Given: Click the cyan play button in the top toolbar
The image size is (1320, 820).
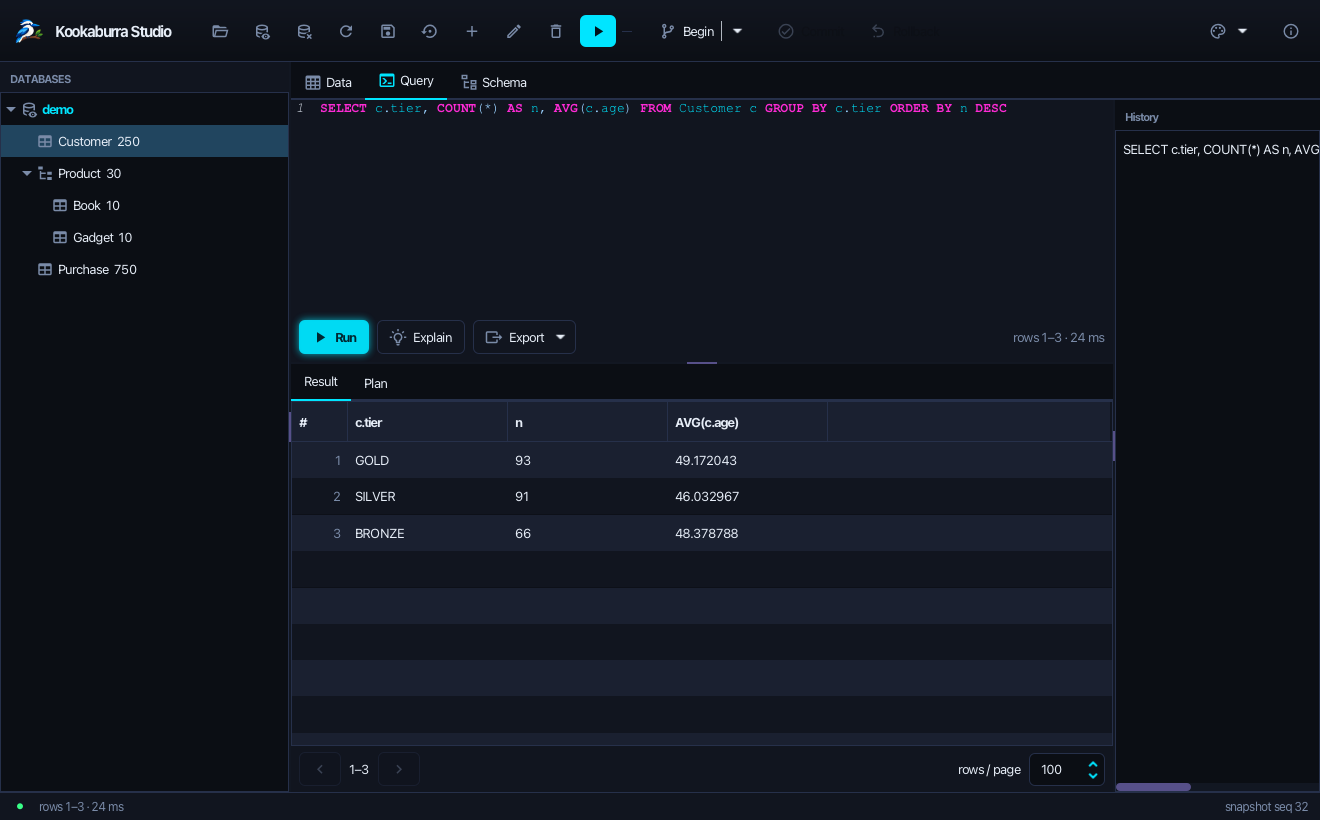Looking at the screenshot, I should (598, 31).
